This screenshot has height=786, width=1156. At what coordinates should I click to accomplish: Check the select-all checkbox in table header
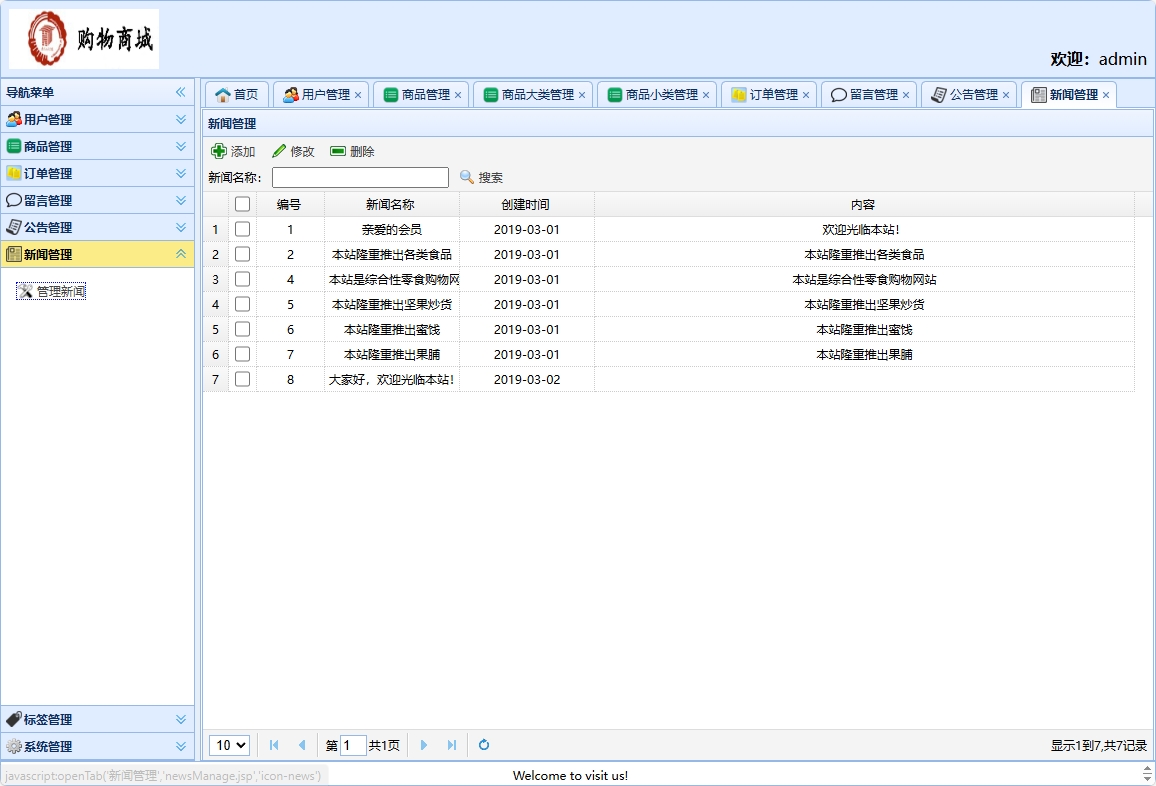[243, 204]
